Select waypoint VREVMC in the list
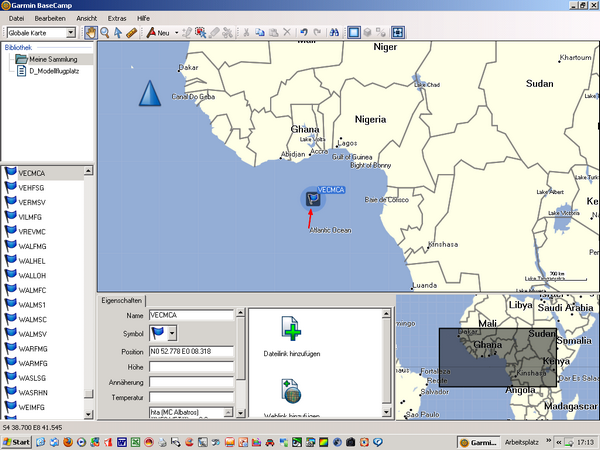 coord(43,232)
